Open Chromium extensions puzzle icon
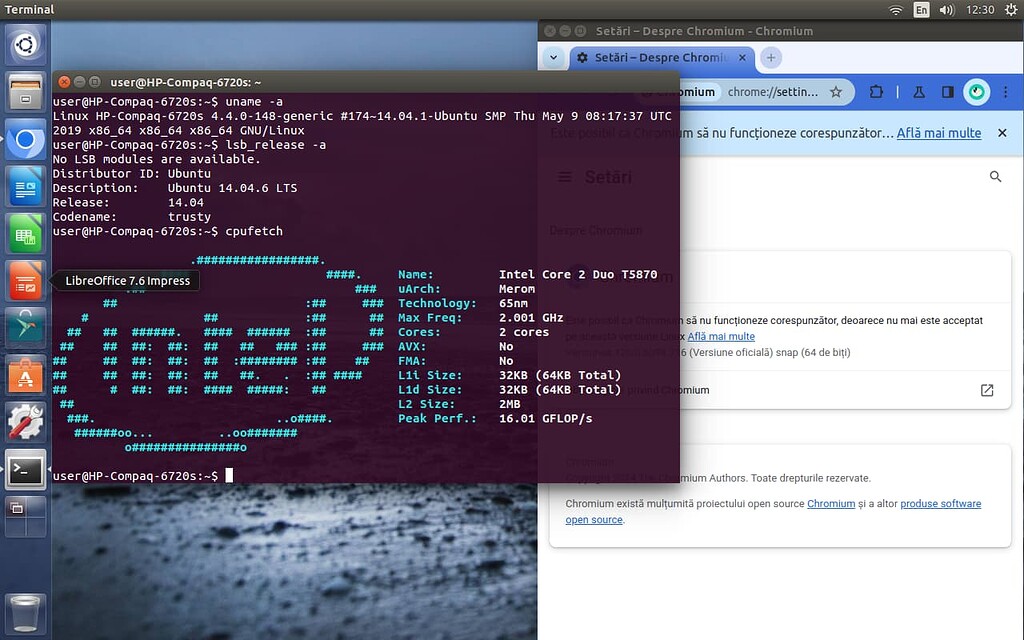 pos(877,91)
